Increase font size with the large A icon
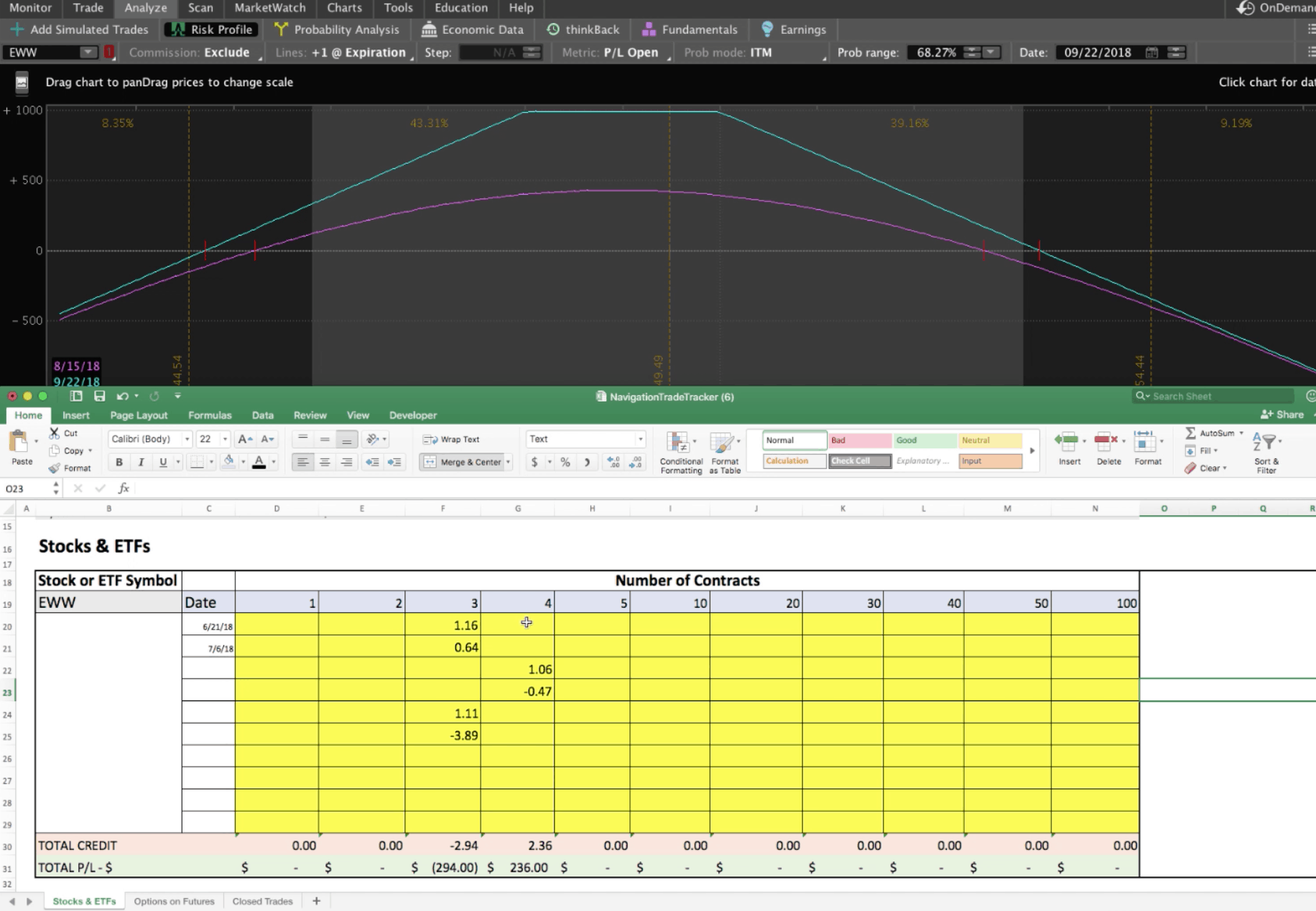Screen dimensions: 1316x911 (x=245, y=439)
